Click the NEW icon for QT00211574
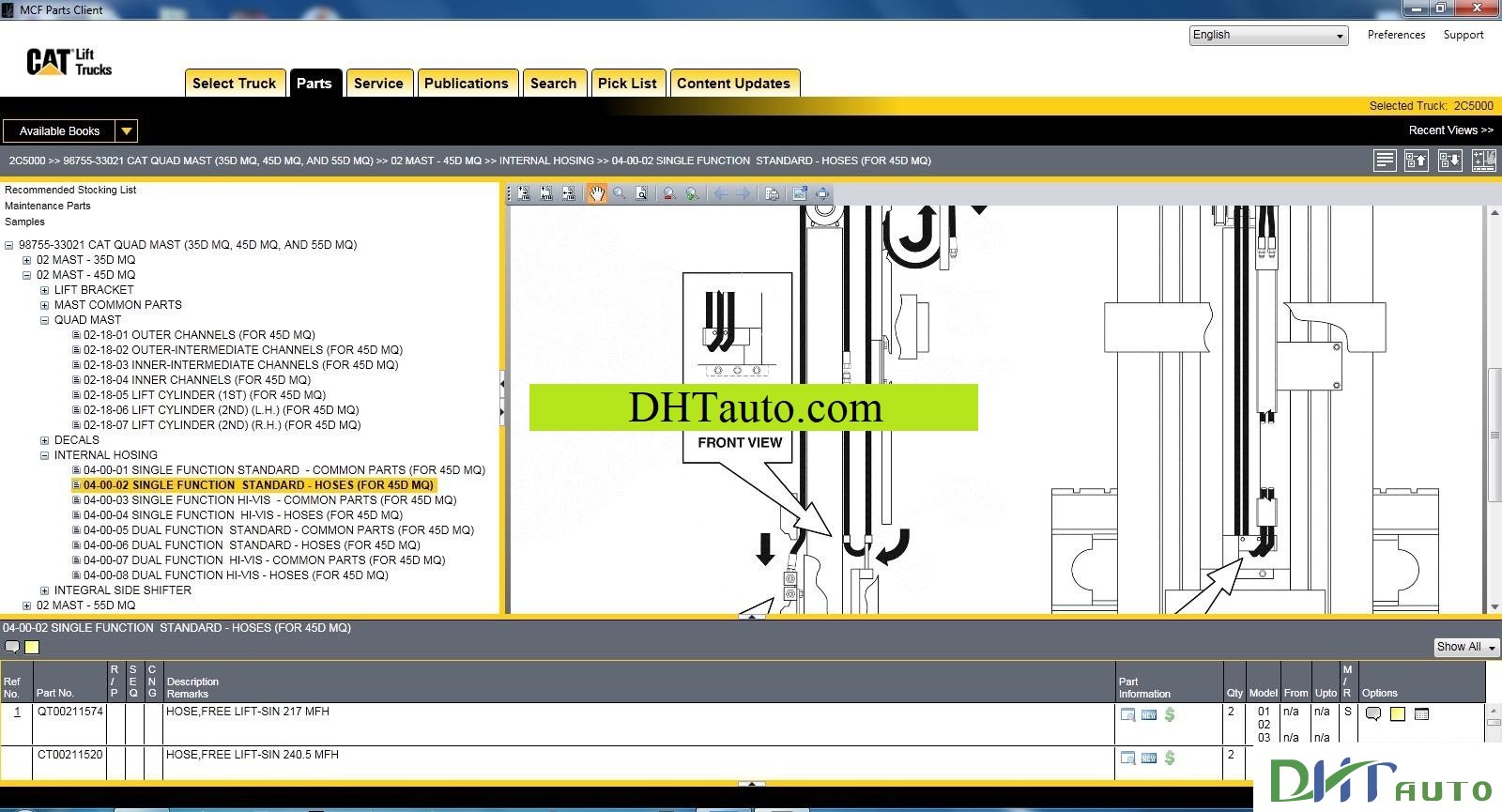Image resolution: width=1502 pixels, height=812 pixels. click(x=1149, y=714)
